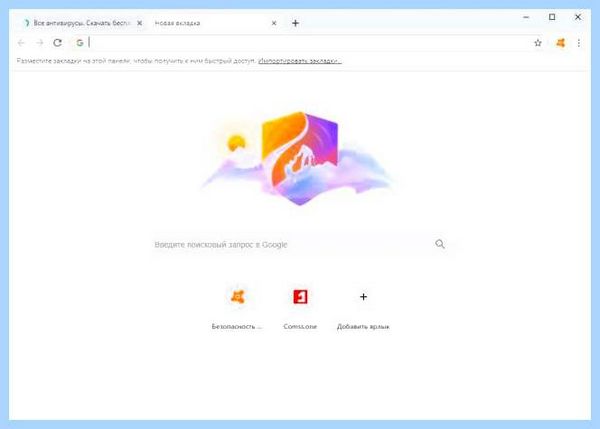Switch to the 'Все антивирусы. Скачать' tab
Viewport: 600px width, 429px height.
pyautogui.click(x=82, y=23)
